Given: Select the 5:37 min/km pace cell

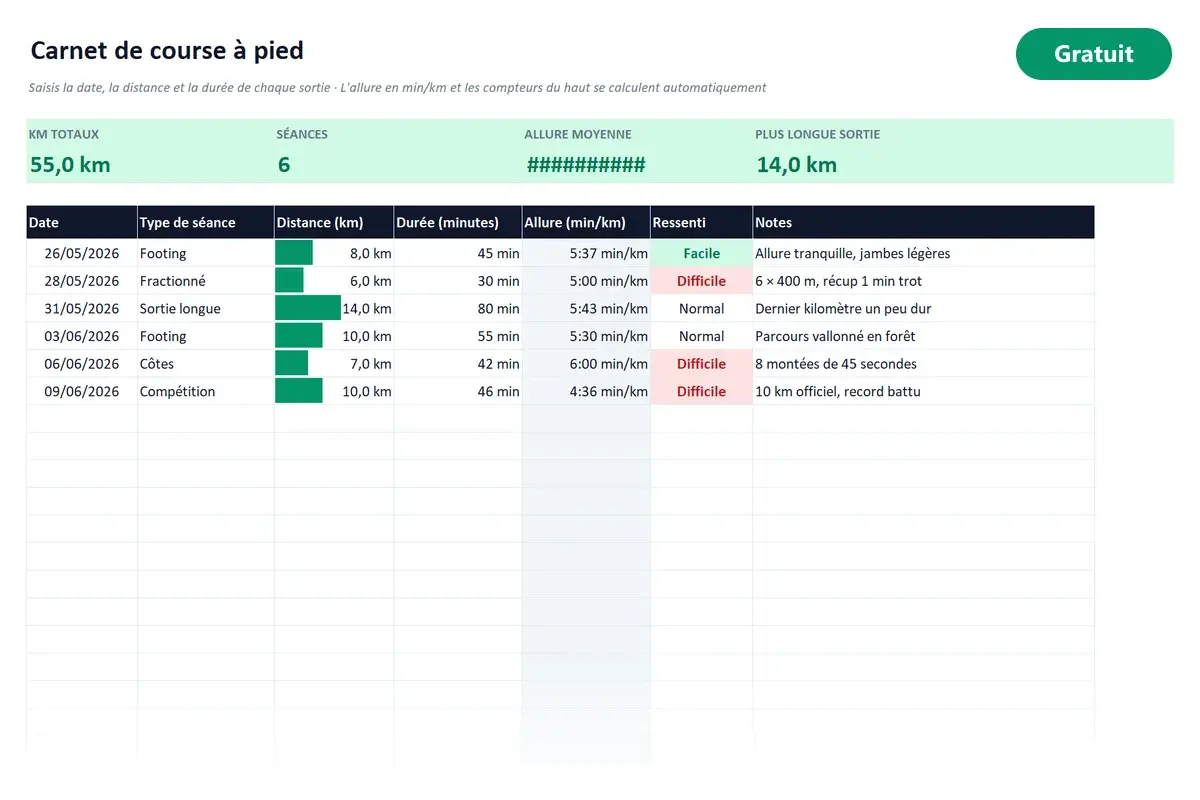Looking at the screenshot, I should tap(586, 253).
